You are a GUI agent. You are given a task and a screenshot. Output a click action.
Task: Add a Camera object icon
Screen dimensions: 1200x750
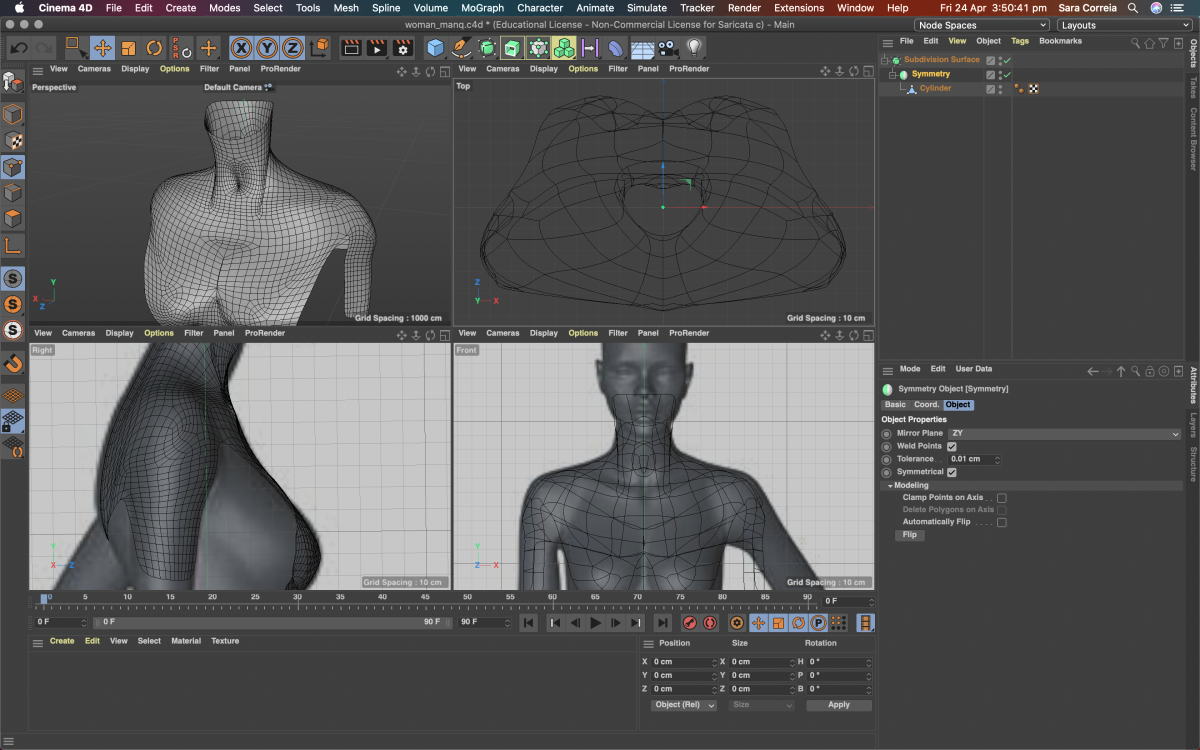668,48
